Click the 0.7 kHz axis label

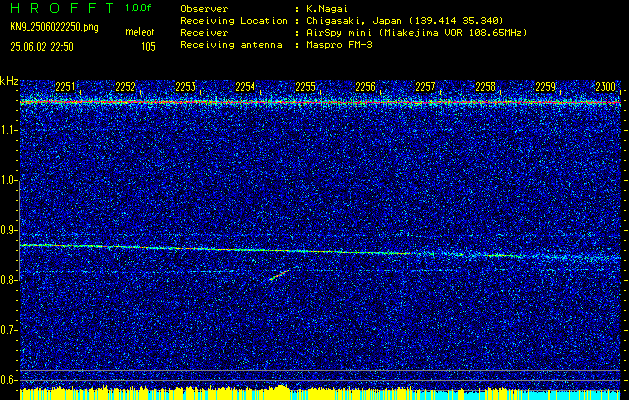[x=9, y=330]
